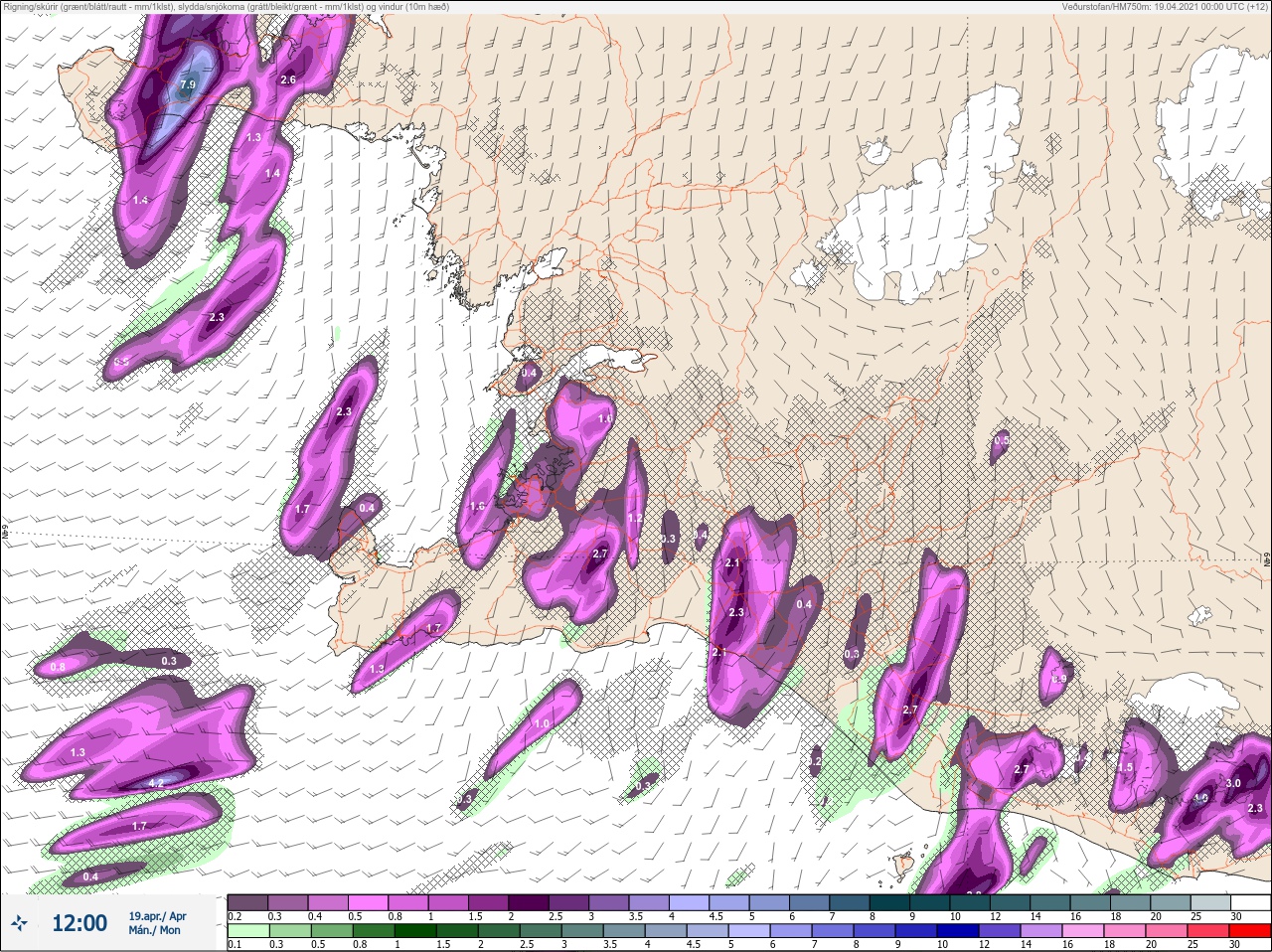This screenshot has height=952, width=1272.
Task: Click the wind compass icon beside 12:00
Action: pos(20,924)
